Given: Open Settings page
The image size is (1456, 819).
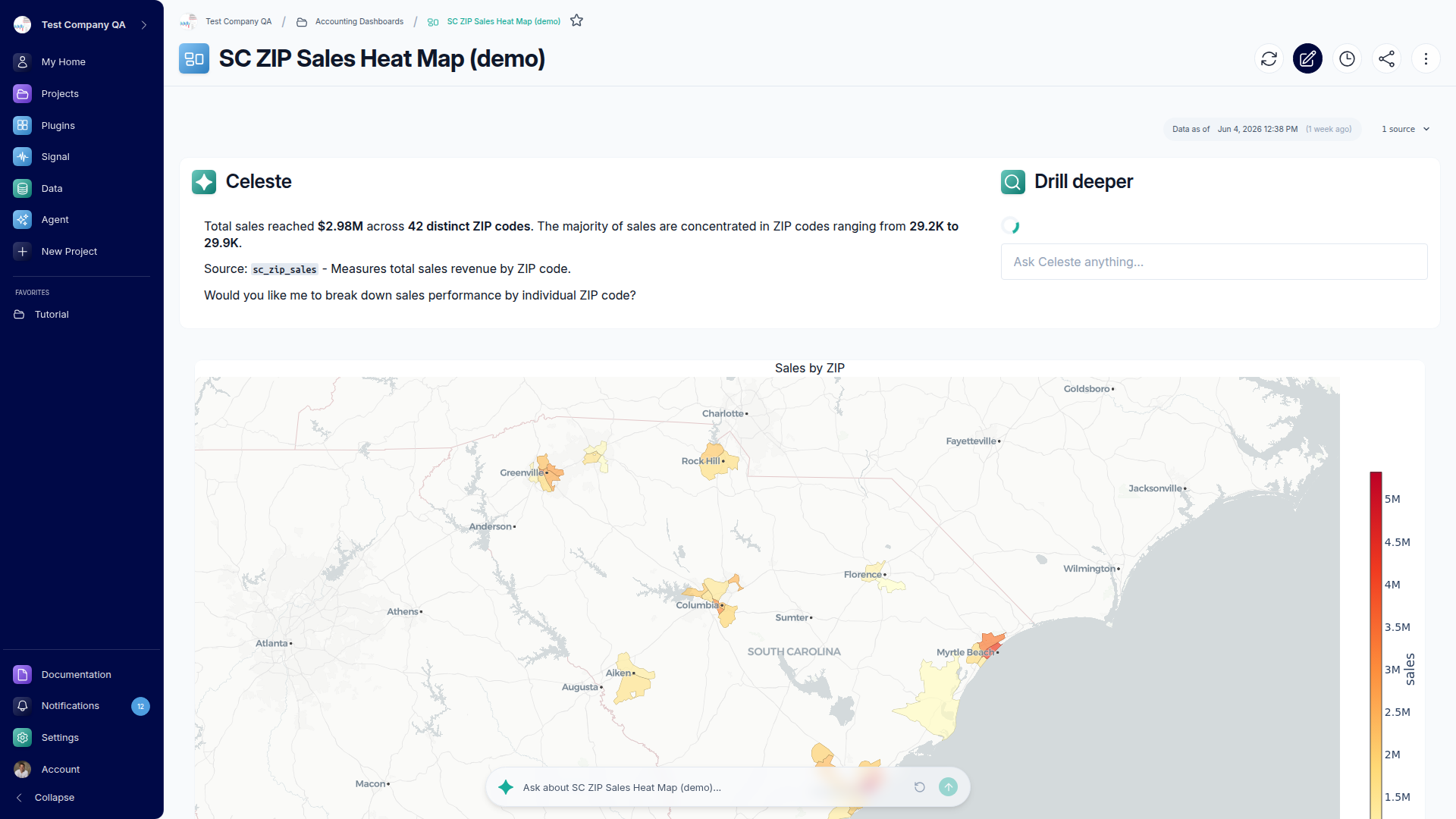Looking at the screenshot, I should [81, 738].
